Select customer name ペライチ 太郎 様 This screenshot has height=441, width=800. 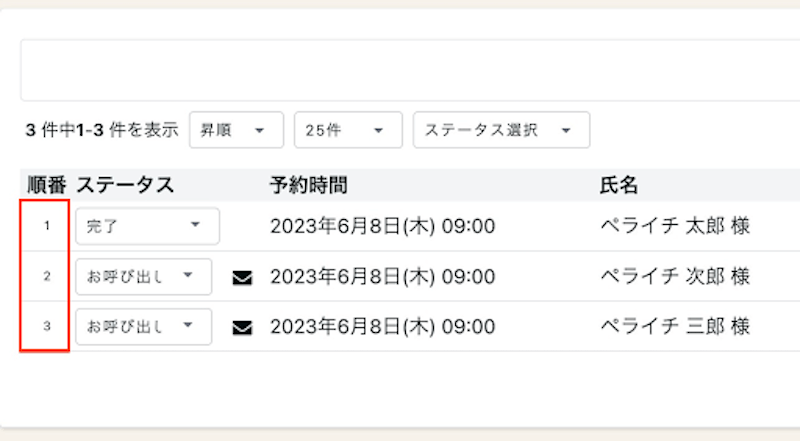click(x=675, y=226)
